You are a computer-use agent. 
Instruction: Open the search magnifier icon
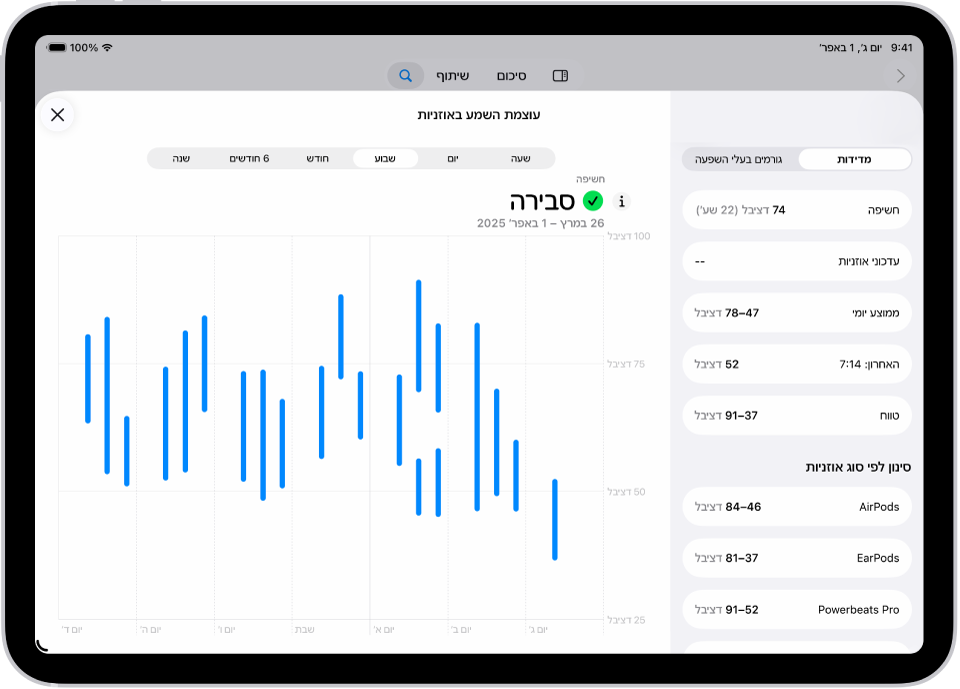[x=405, y=76]
